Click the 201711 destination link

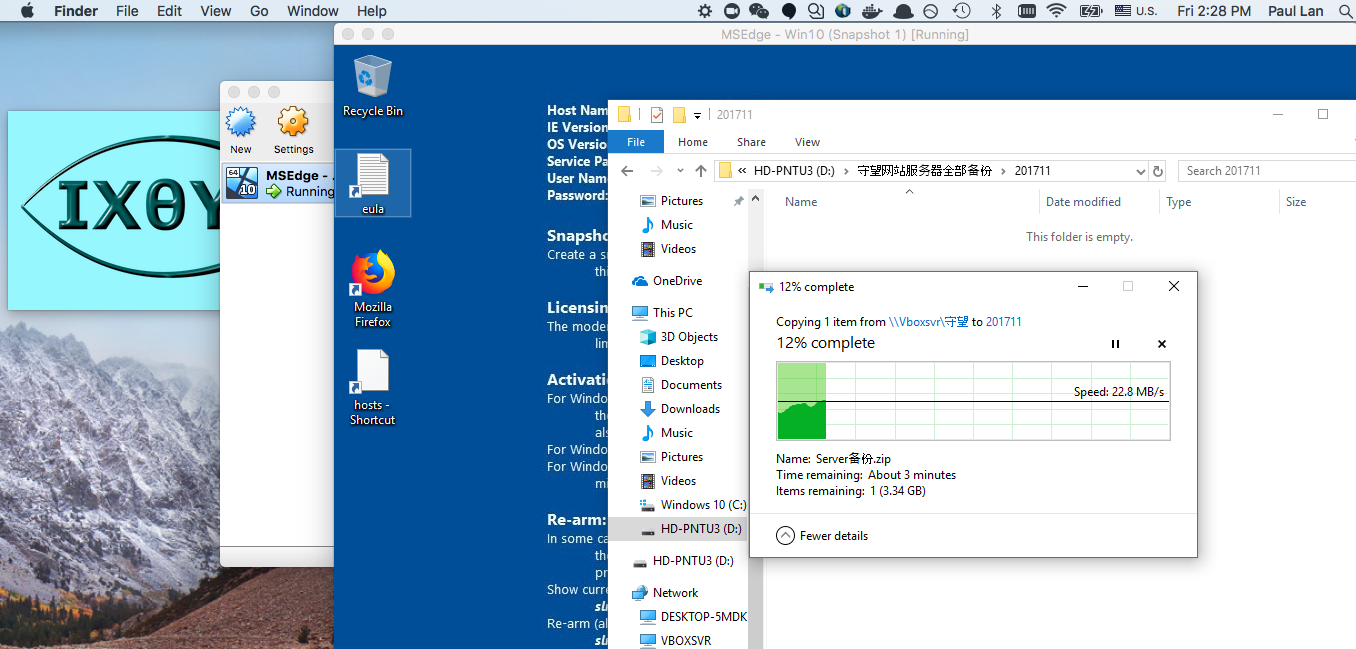pyautogui.click(x=1003, y=322)
